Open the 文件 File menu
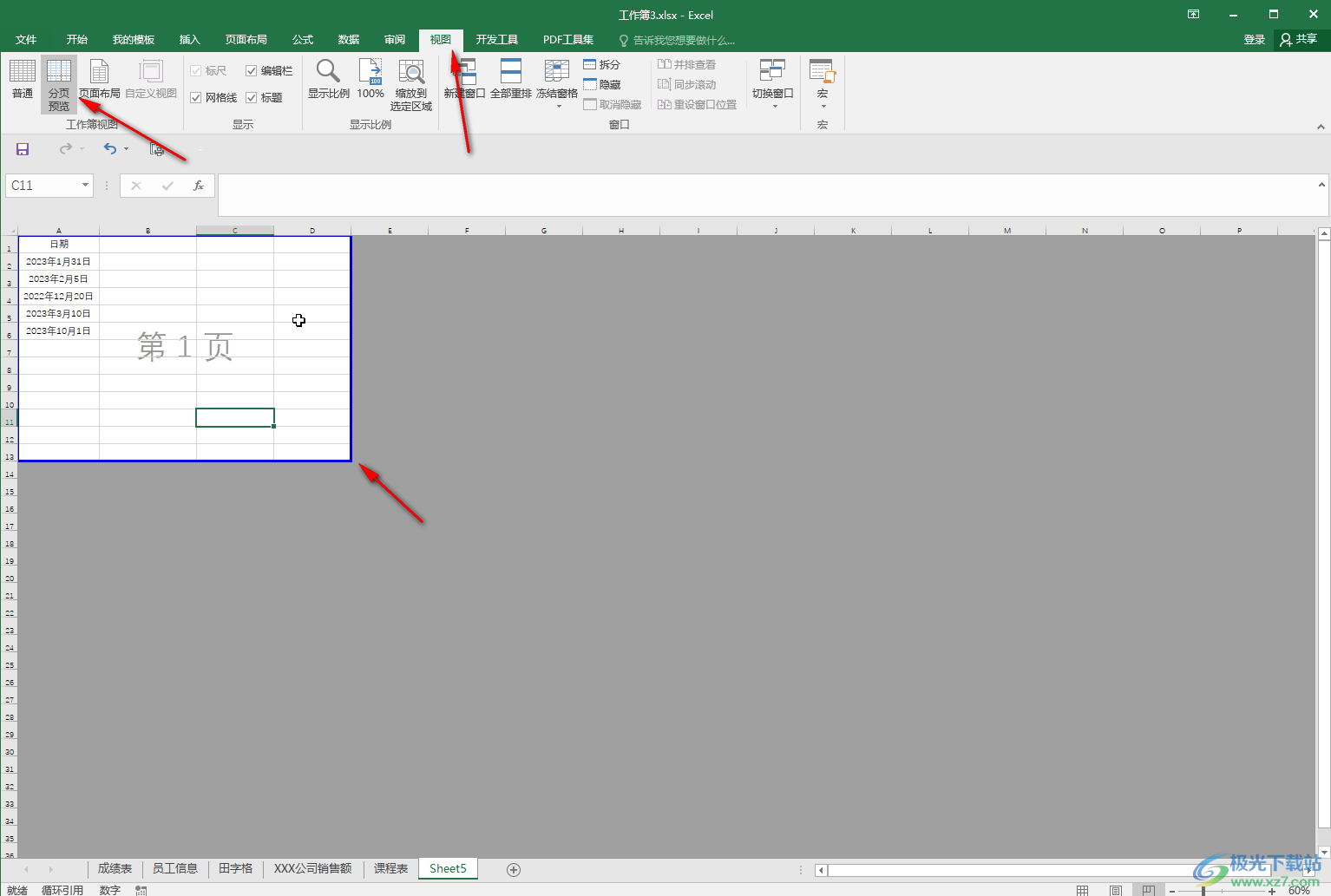This screenshot has width=1331, height=896. coord(26,40)
